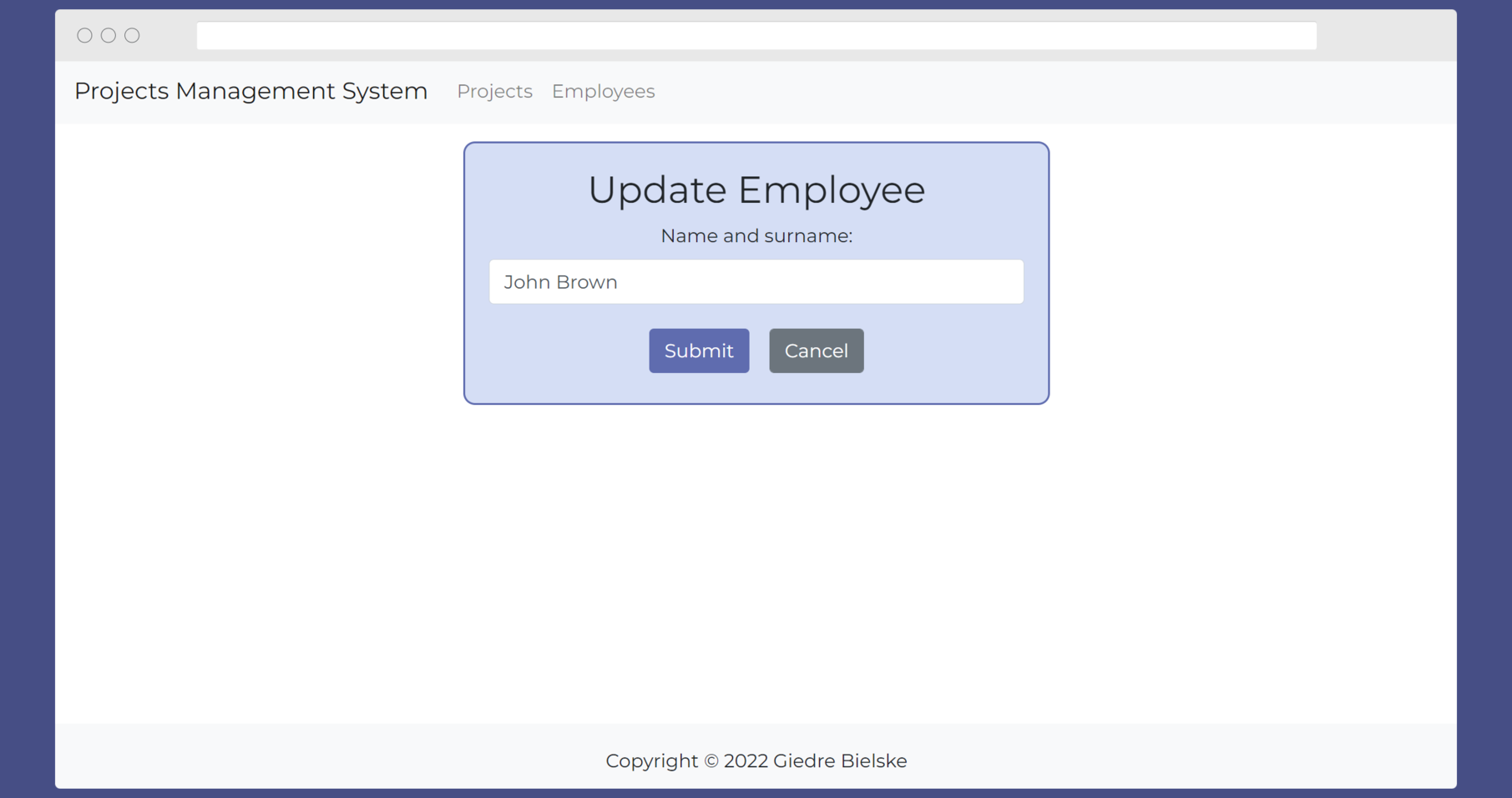Place cursor on the John Brown text
This screenshot has height=798, width=1512.
pyautogui.click(x=560, y=282)
